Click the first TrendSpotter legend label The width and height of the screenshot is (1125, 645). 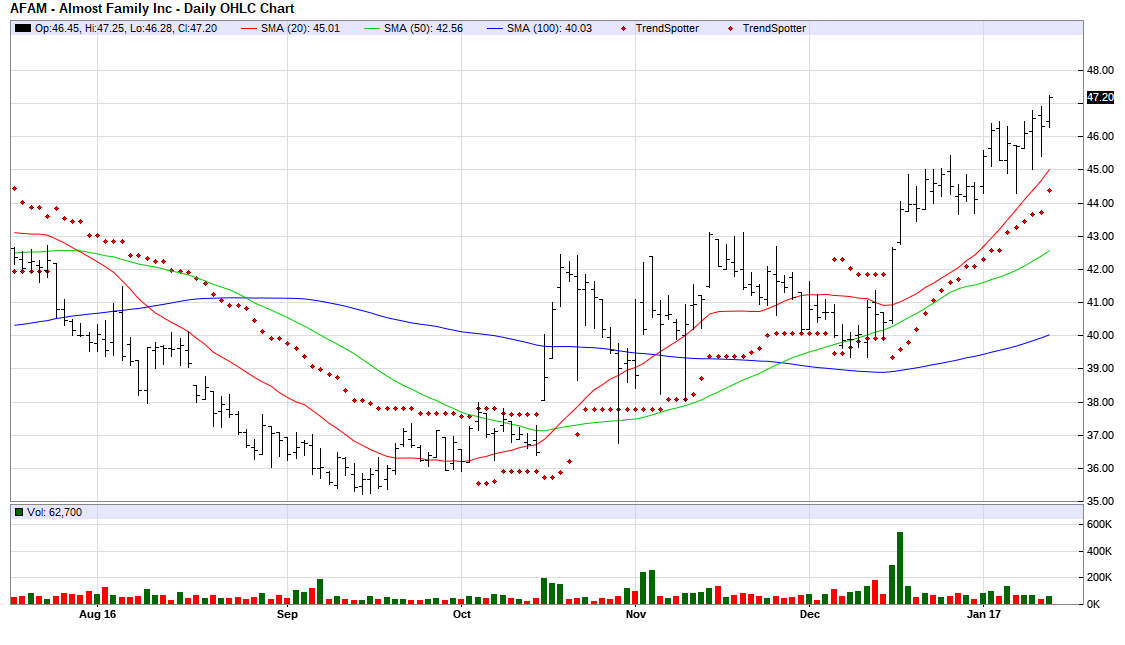(667, 28)
